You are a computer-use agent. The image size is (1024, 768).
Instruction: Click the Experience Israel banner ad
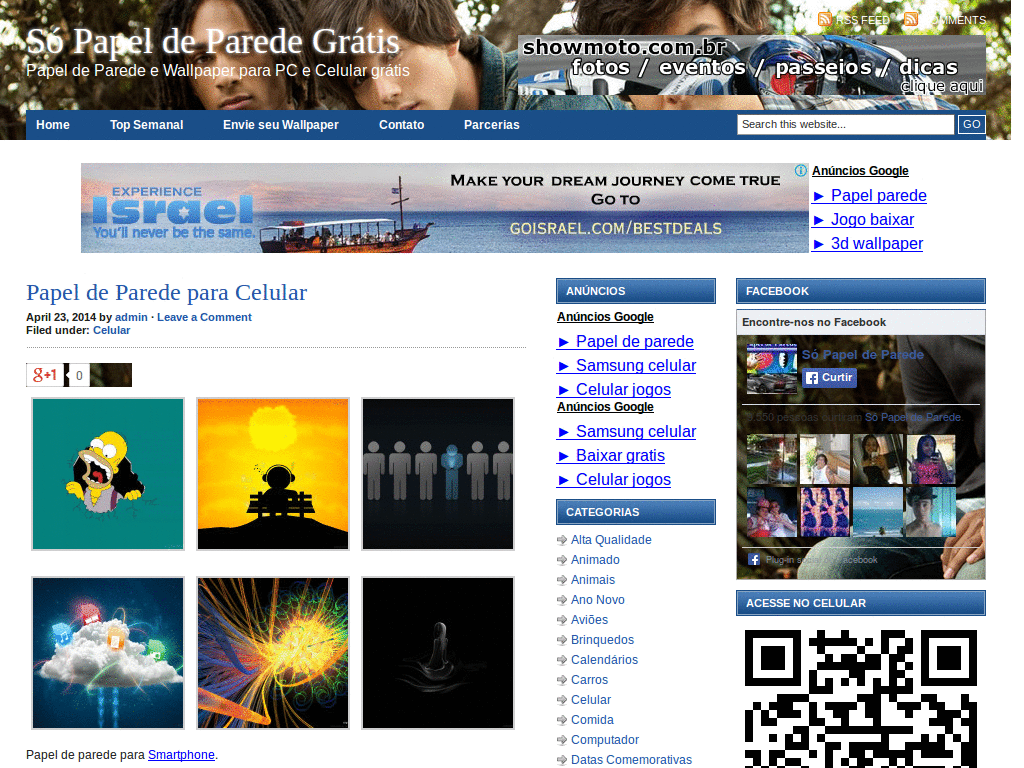tap(445, 208)
